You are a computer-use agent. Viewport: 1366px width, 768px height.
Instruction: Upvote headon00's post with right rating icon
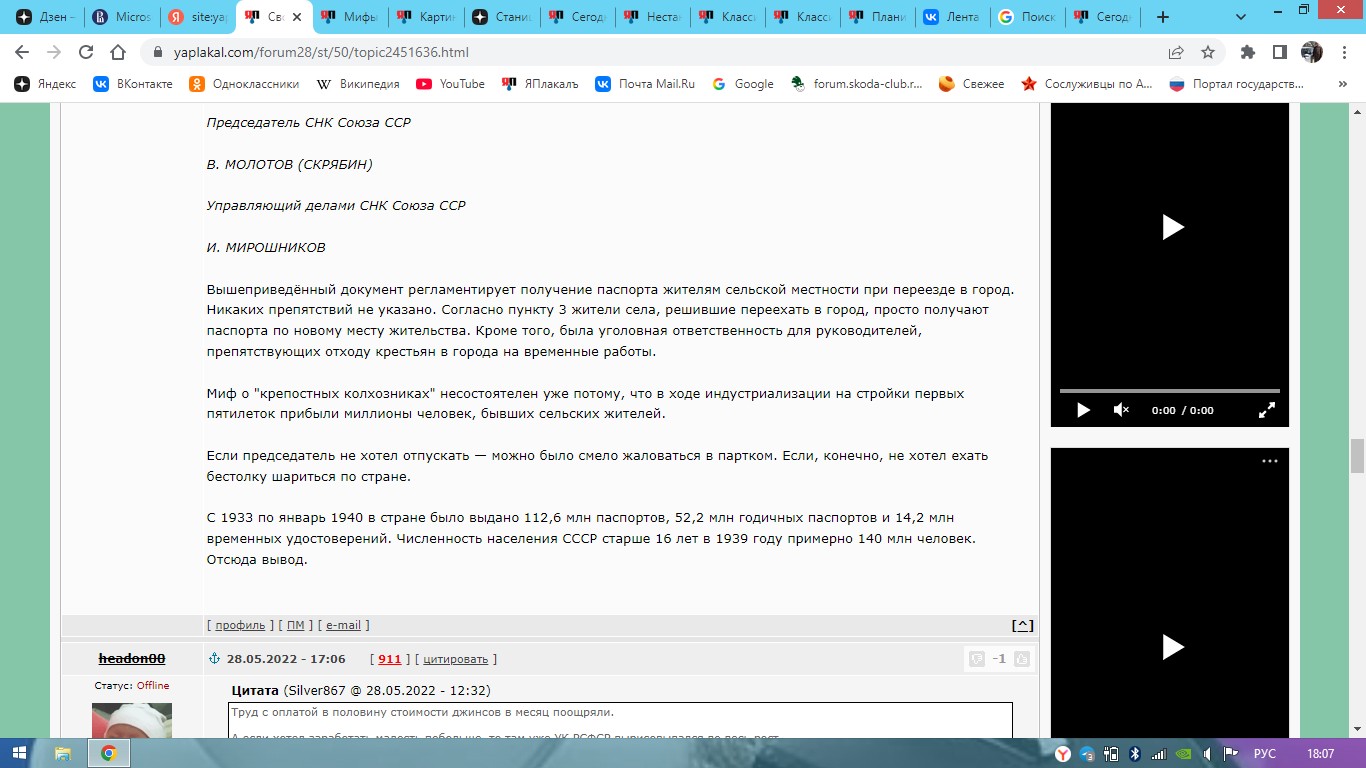(x=1022, y=659)
